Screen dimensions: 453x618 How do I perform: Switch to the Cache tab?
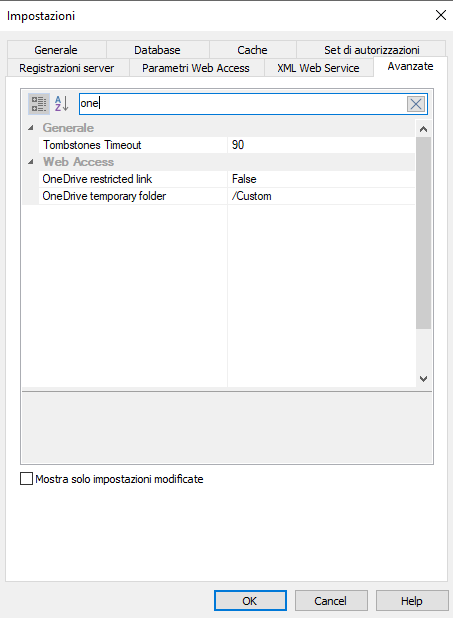(252, 50)
